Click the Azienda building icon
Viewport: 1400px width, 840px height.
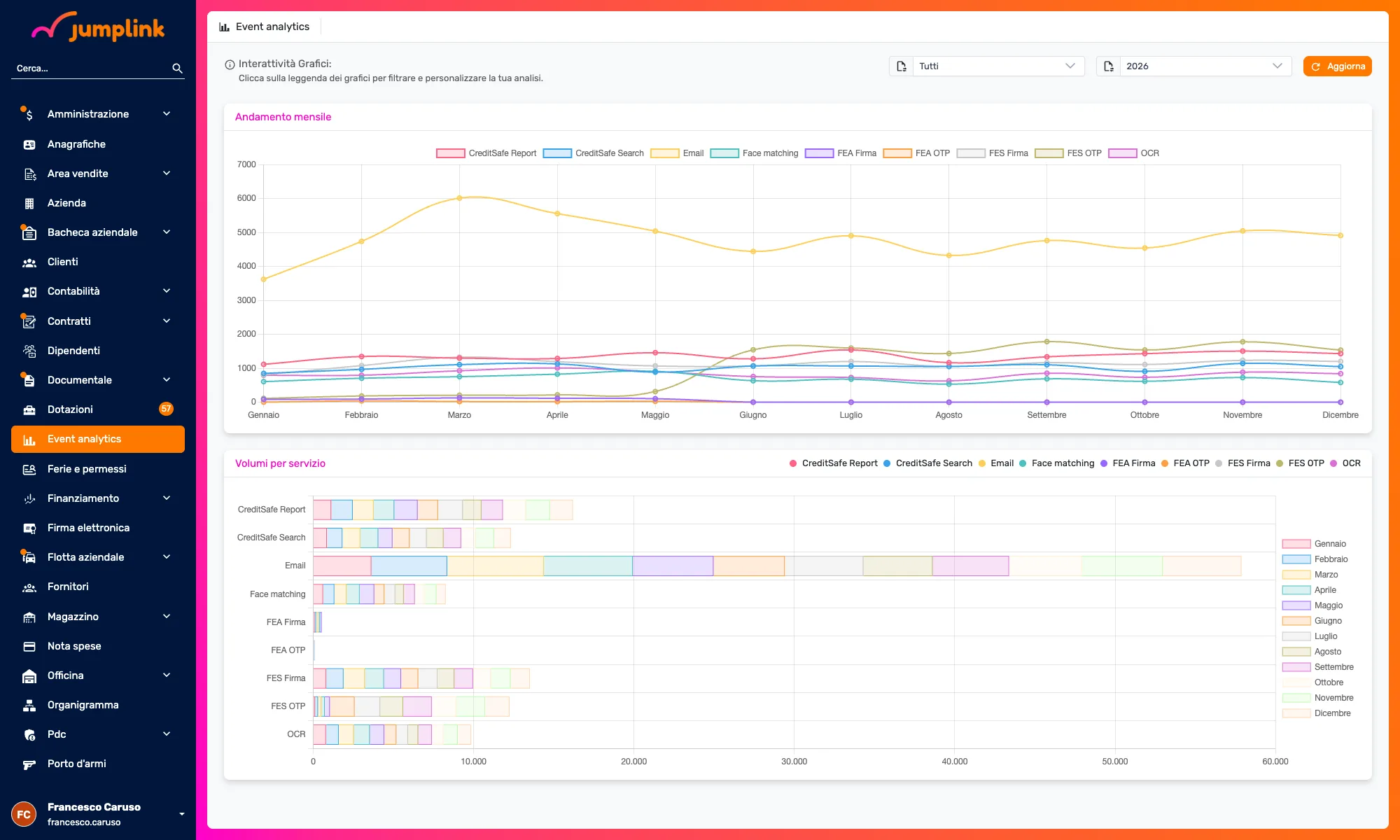pyautogui.click(x=29, y=203)
